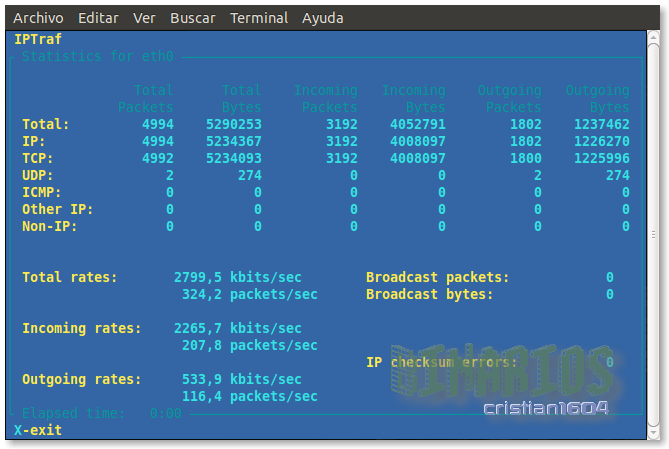Click the cristian1604 watermark text
The width and height of the screenshot is (669, 449).
tap(545, 408)
